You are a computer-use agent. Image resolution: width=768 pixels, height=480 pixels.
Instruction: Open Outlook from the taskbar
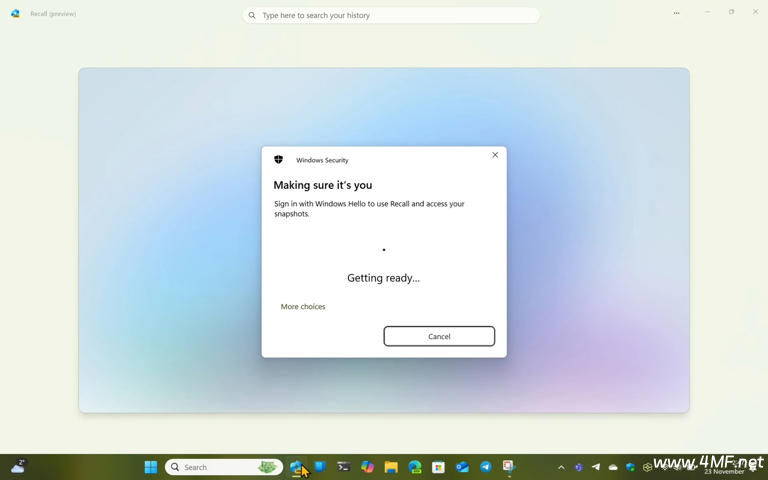462,467
